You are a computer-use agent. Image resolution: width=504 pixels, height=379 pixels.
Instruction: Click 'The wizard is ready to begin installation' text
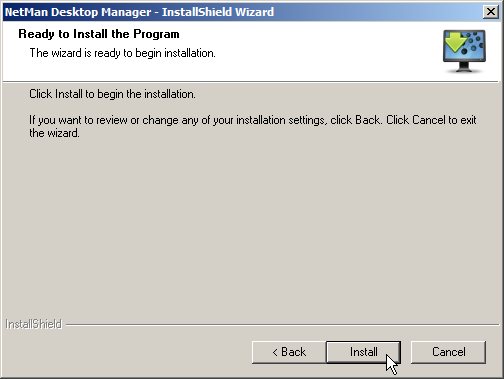122,53
